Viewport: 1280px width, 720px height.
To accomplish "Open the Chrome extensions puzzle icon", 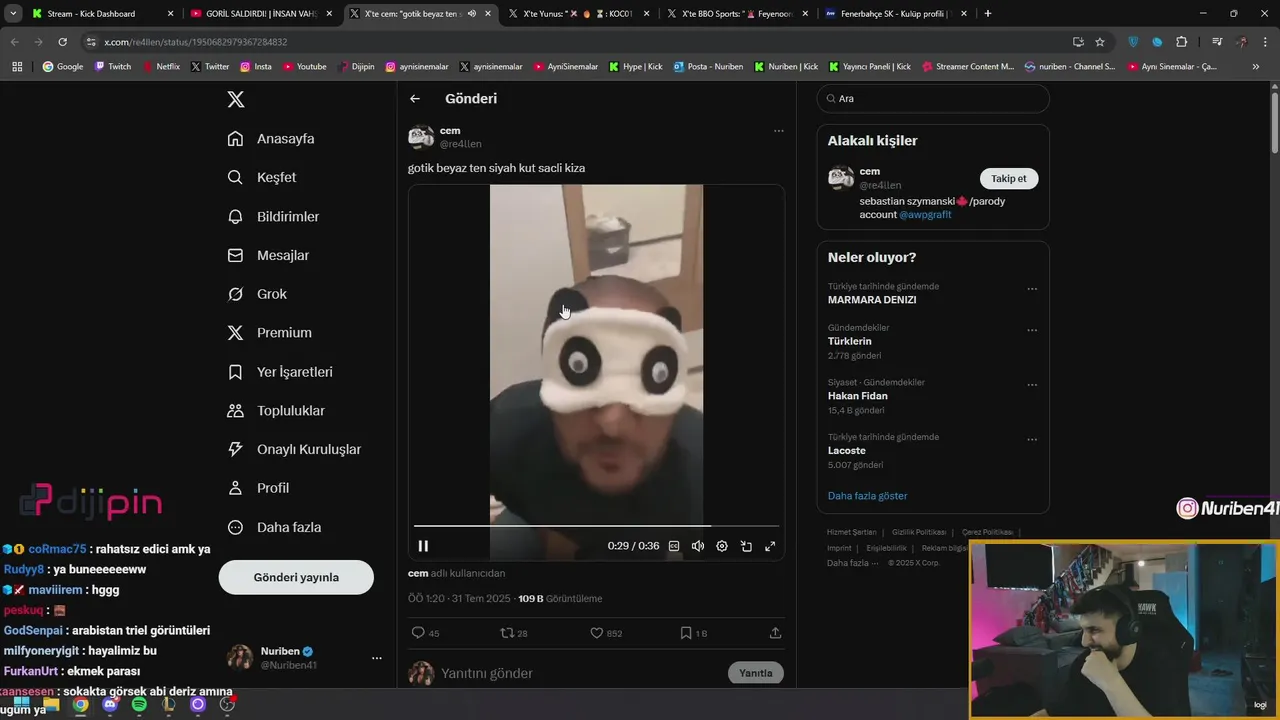I will (x=1181, y=42).
